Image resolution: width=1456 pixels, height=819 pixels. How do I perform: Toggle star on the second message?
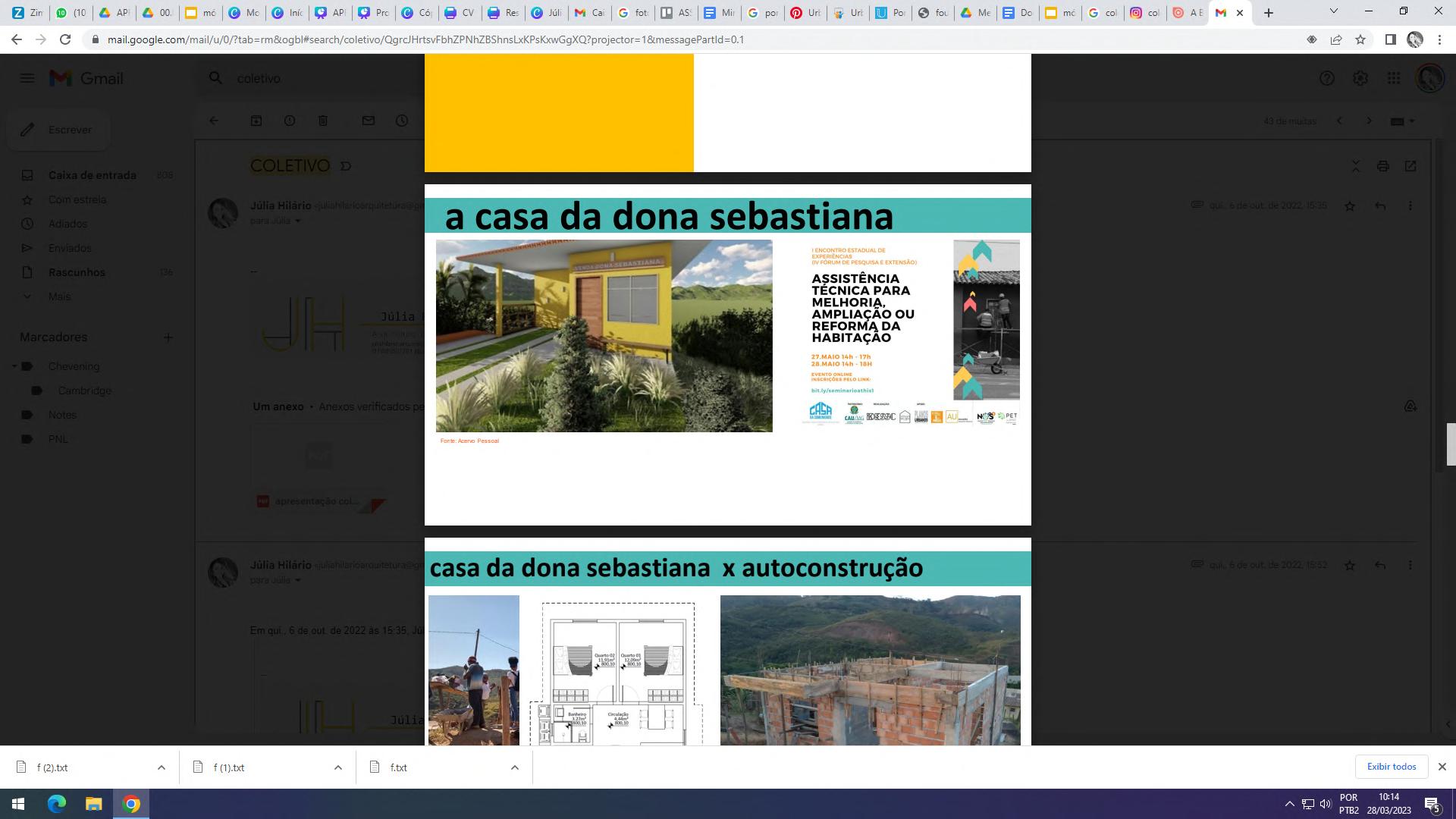[1350, 566]
